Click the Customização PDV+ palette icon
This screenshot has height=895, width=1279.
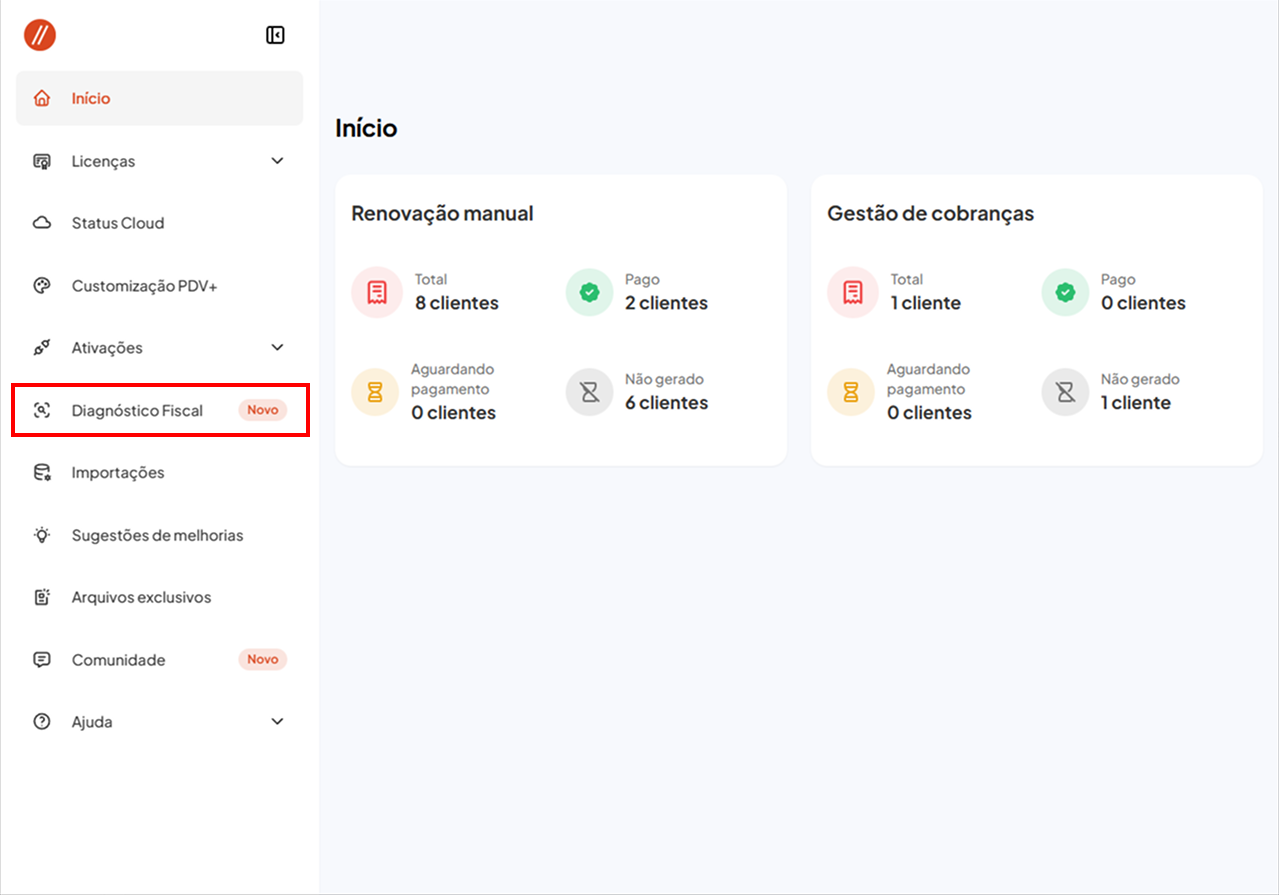(x=42, y=286)
